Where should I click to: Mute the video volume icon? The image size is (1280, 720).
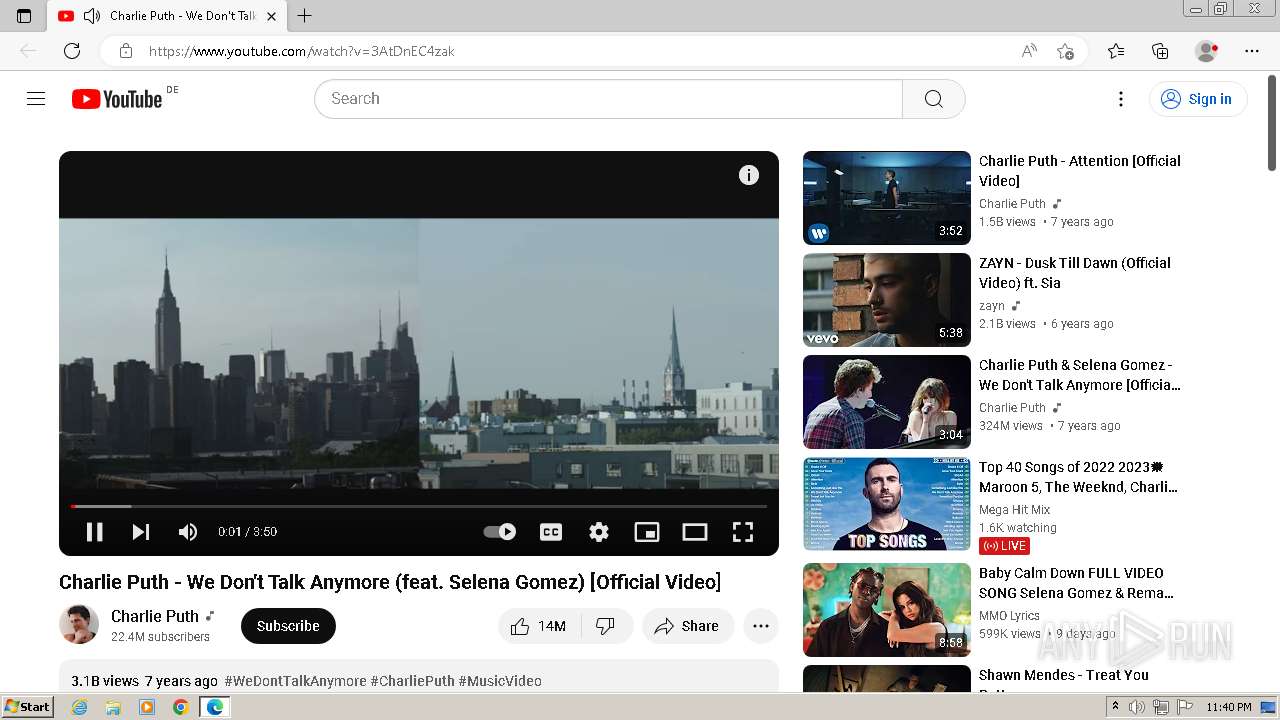187,532
